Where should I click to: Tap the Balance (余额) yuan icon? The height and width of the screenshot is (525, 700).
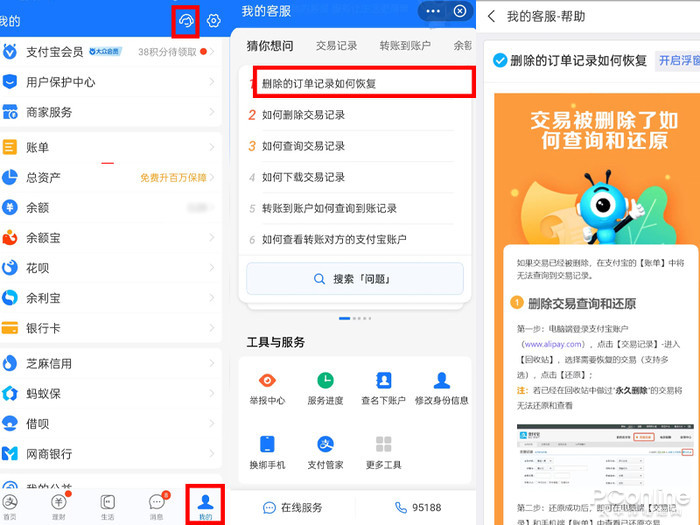[x=10, y=208]
